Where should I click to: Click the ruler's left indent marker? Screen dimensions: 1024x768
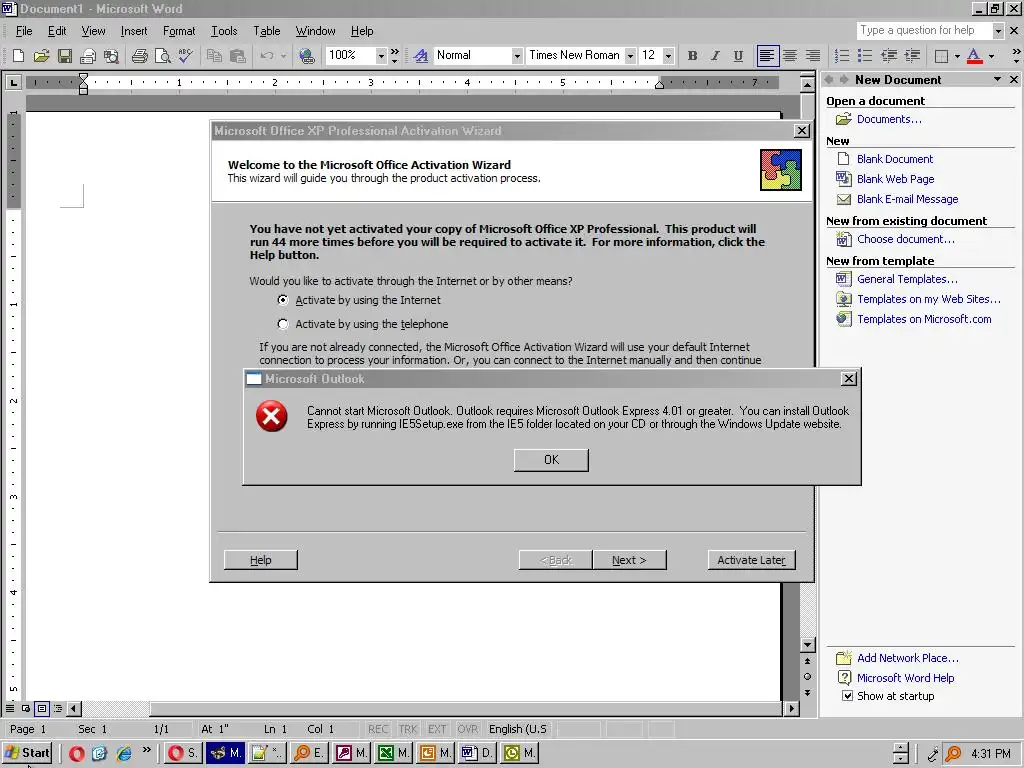pyautogui.click(x=83, y=89)
